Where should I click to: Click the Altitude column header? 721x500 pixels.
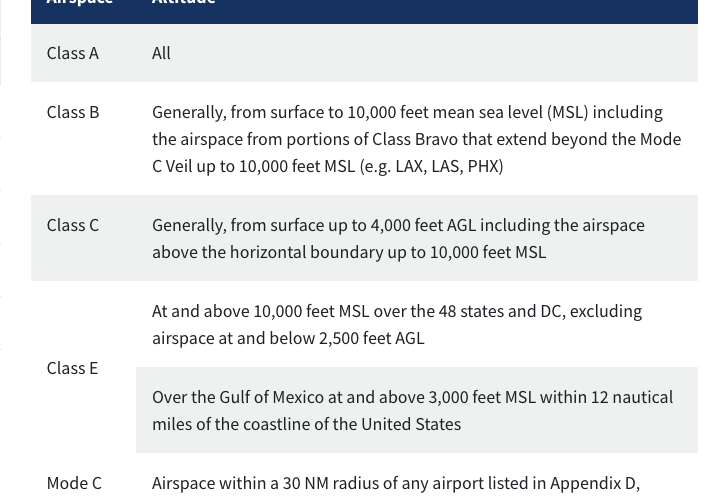[x=183, y=3]
